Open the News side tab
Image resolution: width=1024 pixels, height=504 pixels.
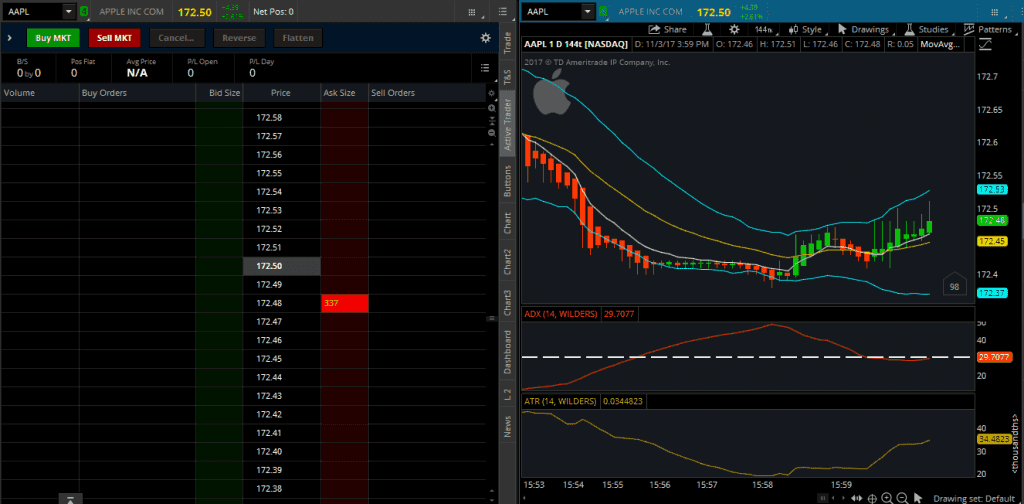click(x=507, y=425)
